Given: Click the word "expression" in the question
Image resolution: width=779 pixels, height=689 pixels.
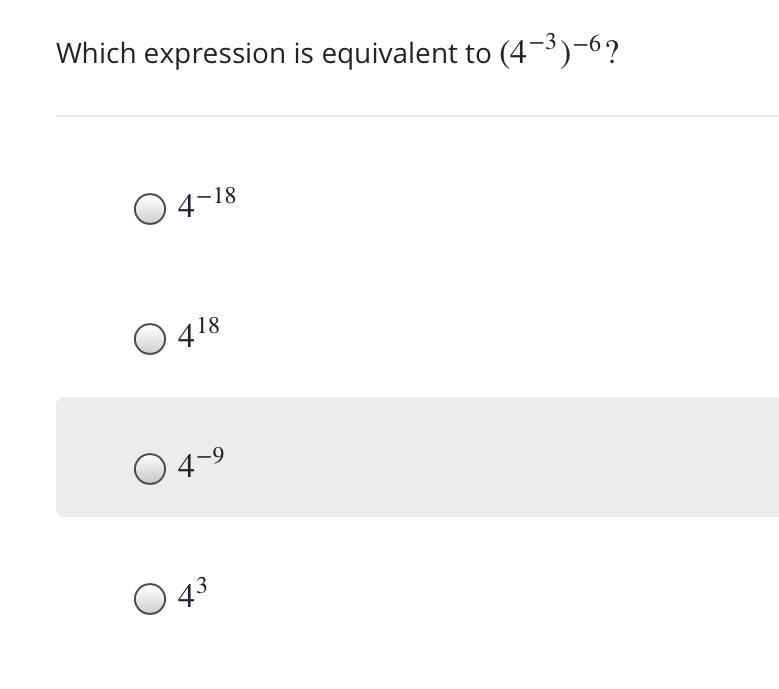Looking at the screenshot, I should click(215, 55).
